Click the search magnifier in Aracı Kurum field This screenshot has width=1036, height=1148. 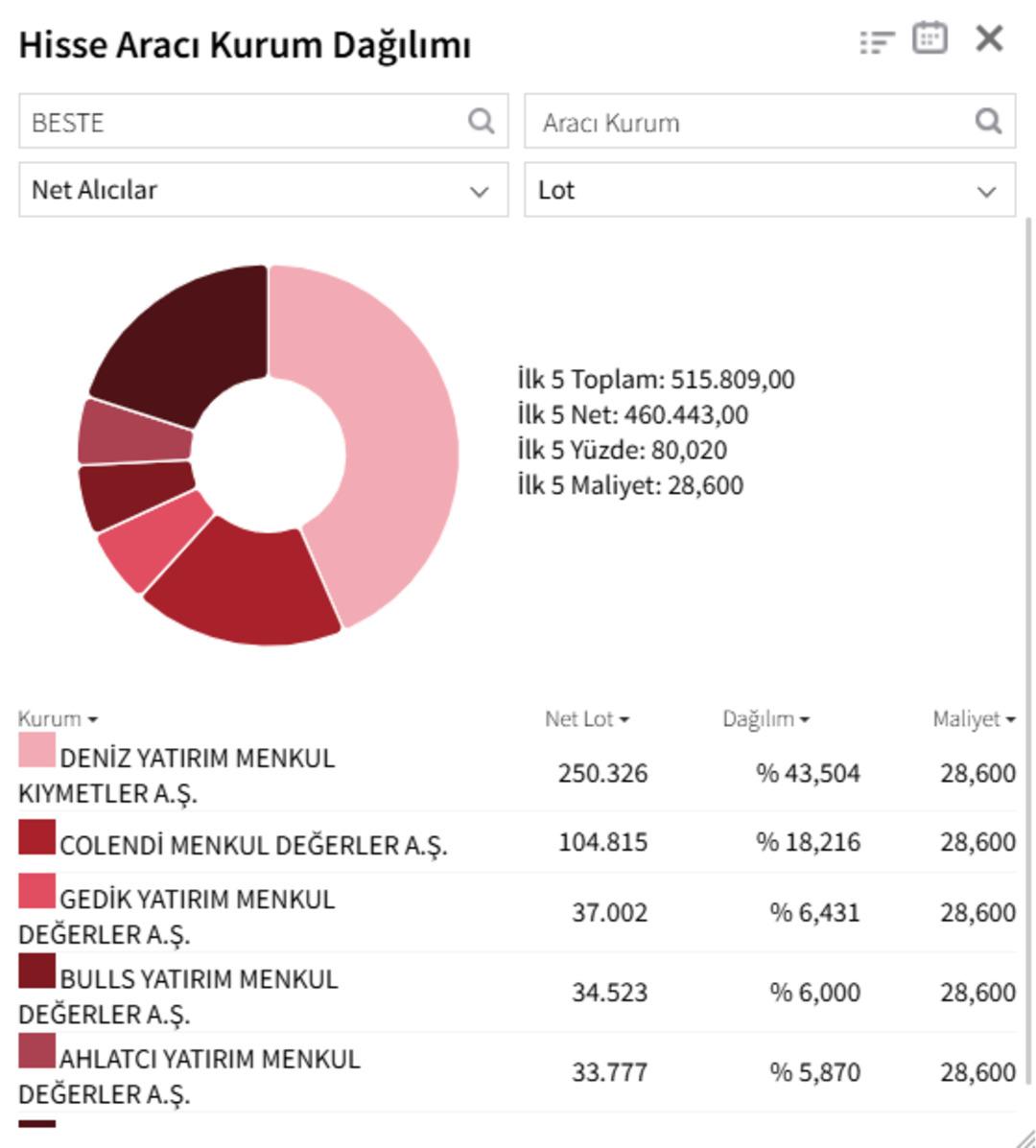click(x=986, y=122)
